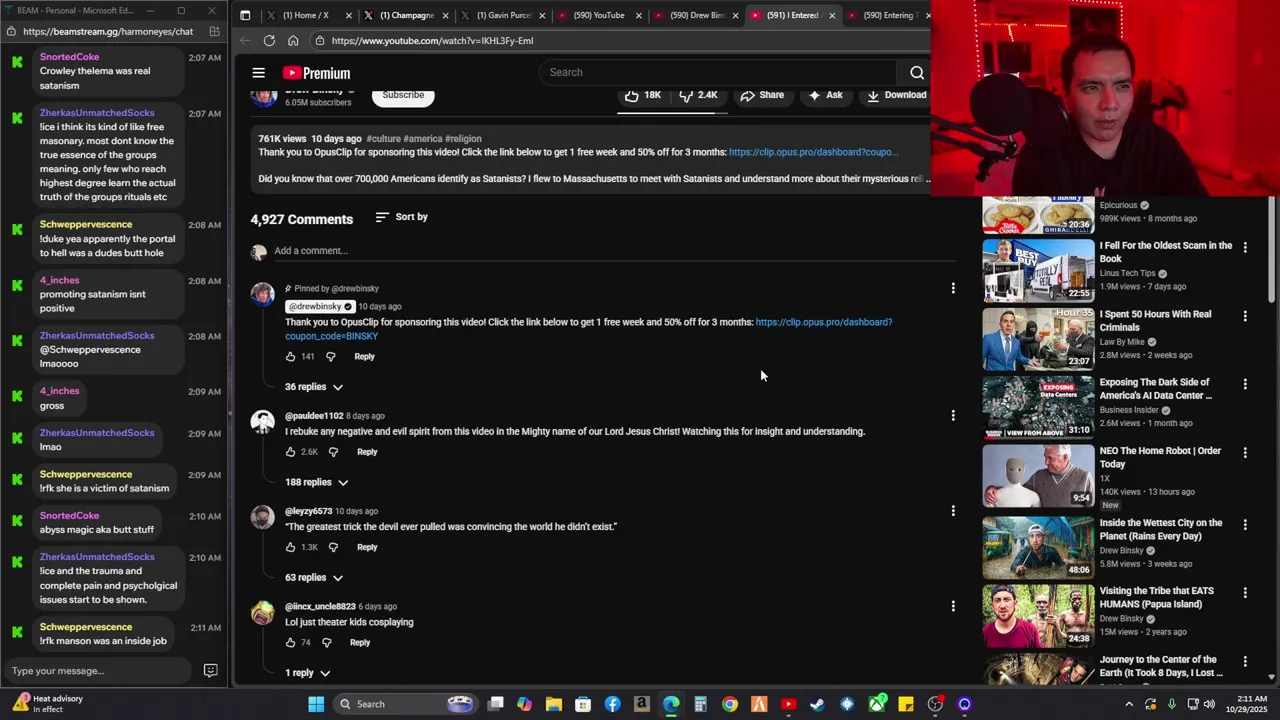1280x720 pixels.
Task: Click the Add a comment field
Action: (x=614, y=251)
